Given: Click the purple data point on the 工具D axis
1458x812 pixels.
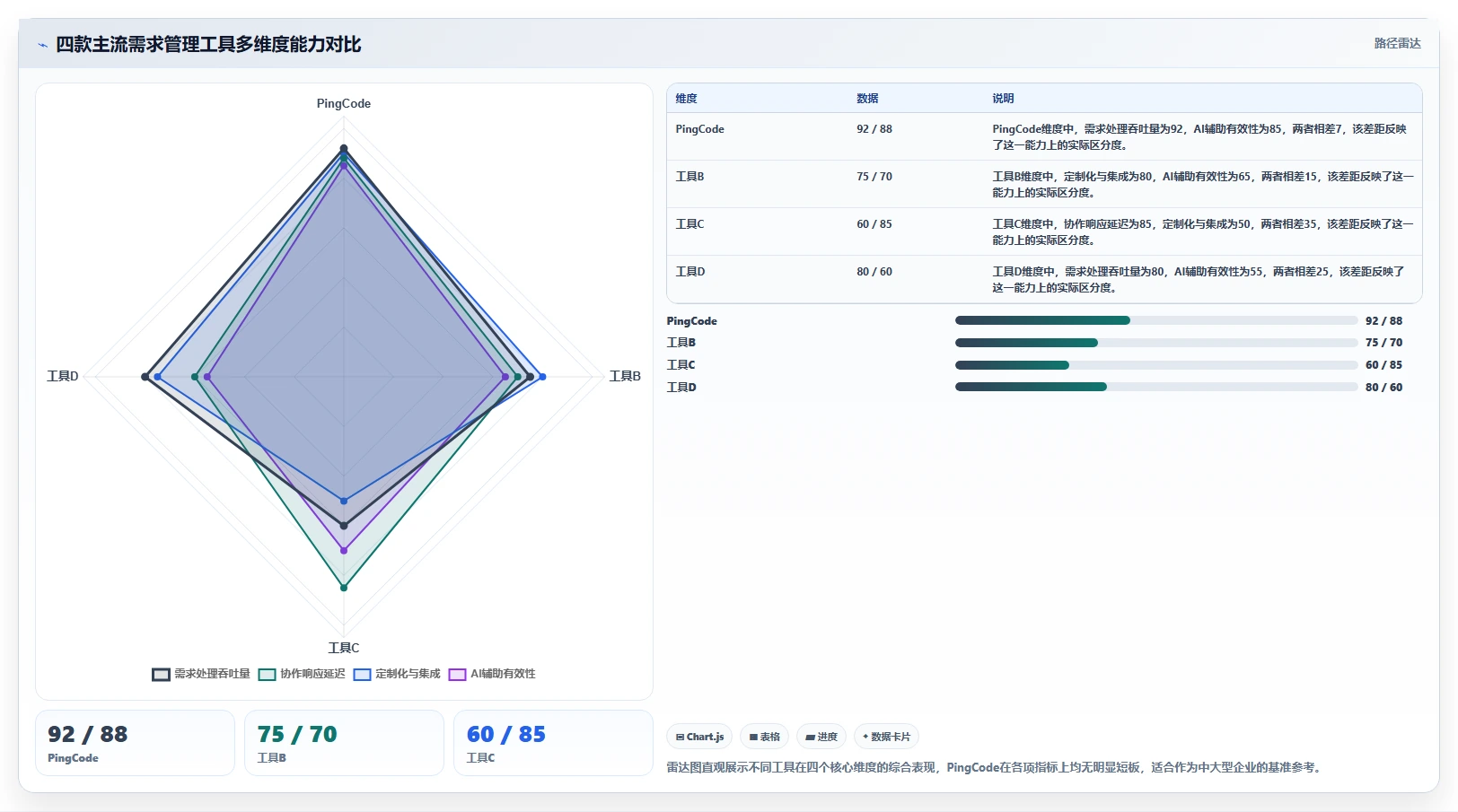Looking at the screenshot, I should click(x=207, y=377).
